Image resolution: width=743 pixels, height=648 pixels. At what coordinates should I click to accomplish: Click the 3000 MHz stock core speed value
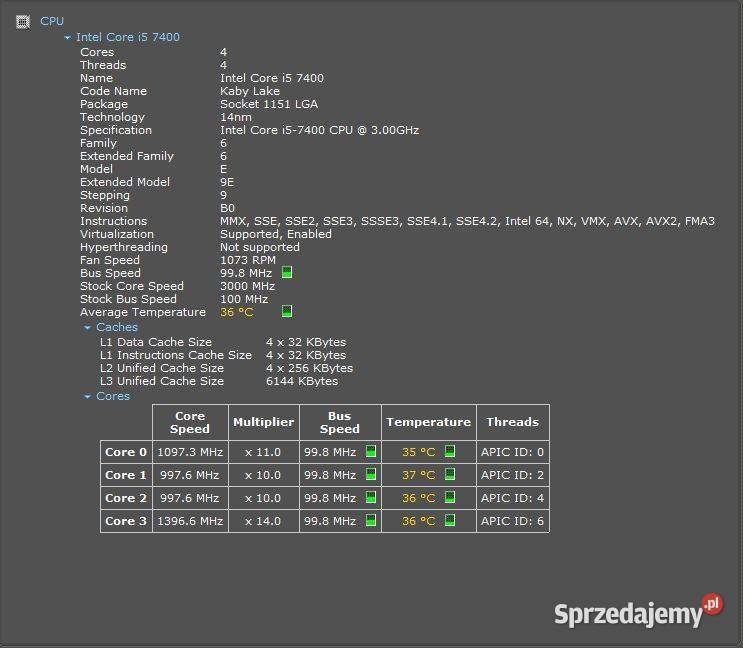(247, 286)
